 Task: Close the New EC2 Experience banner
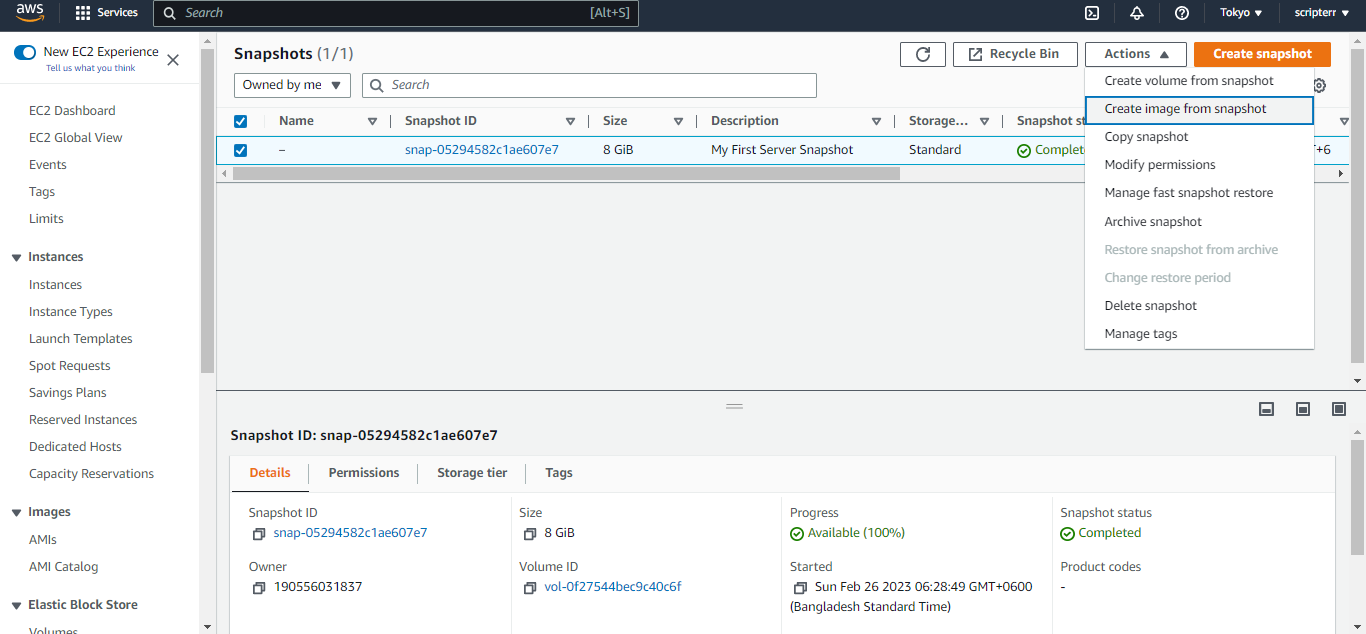pos(173,60)
